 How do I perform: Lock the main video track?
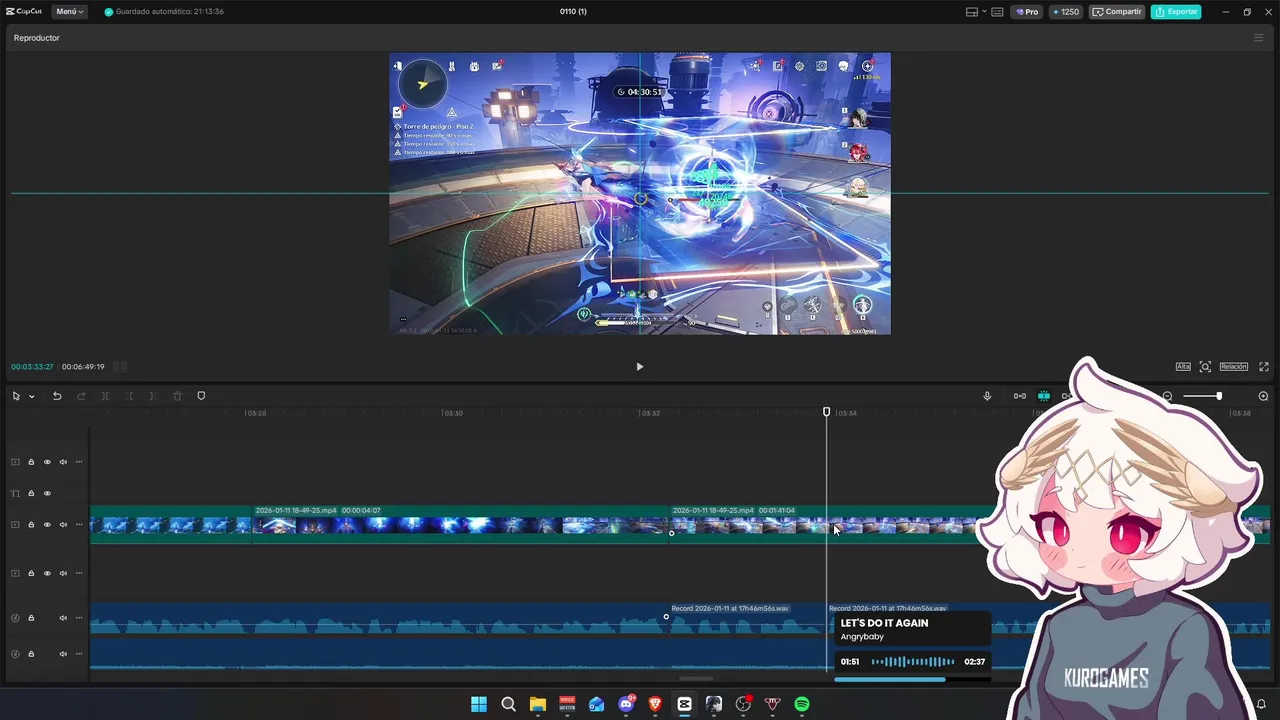click(x=31, y=525)
